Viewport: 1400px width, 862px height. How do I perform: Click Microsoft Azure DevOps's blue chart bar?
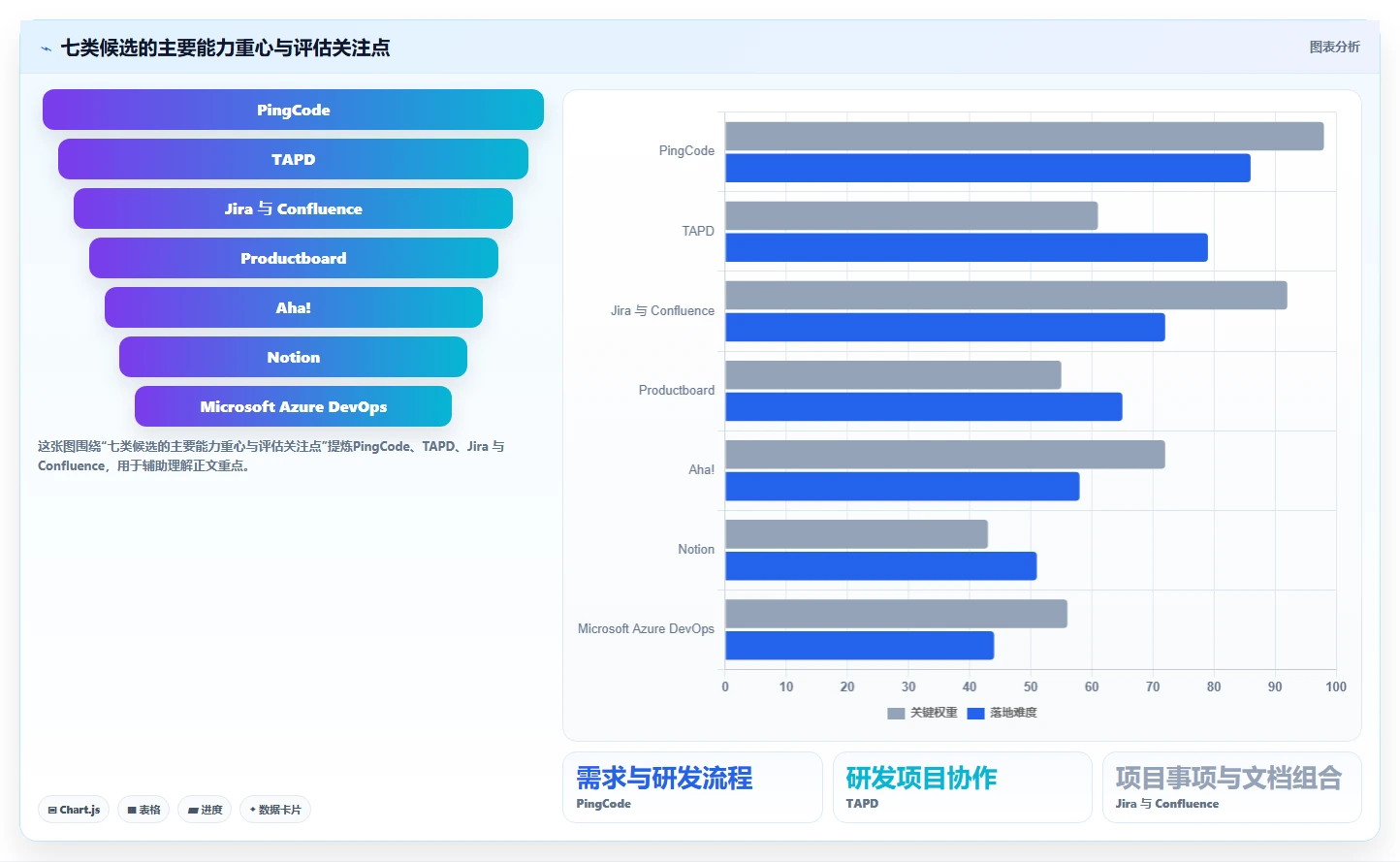pos(859,645)
